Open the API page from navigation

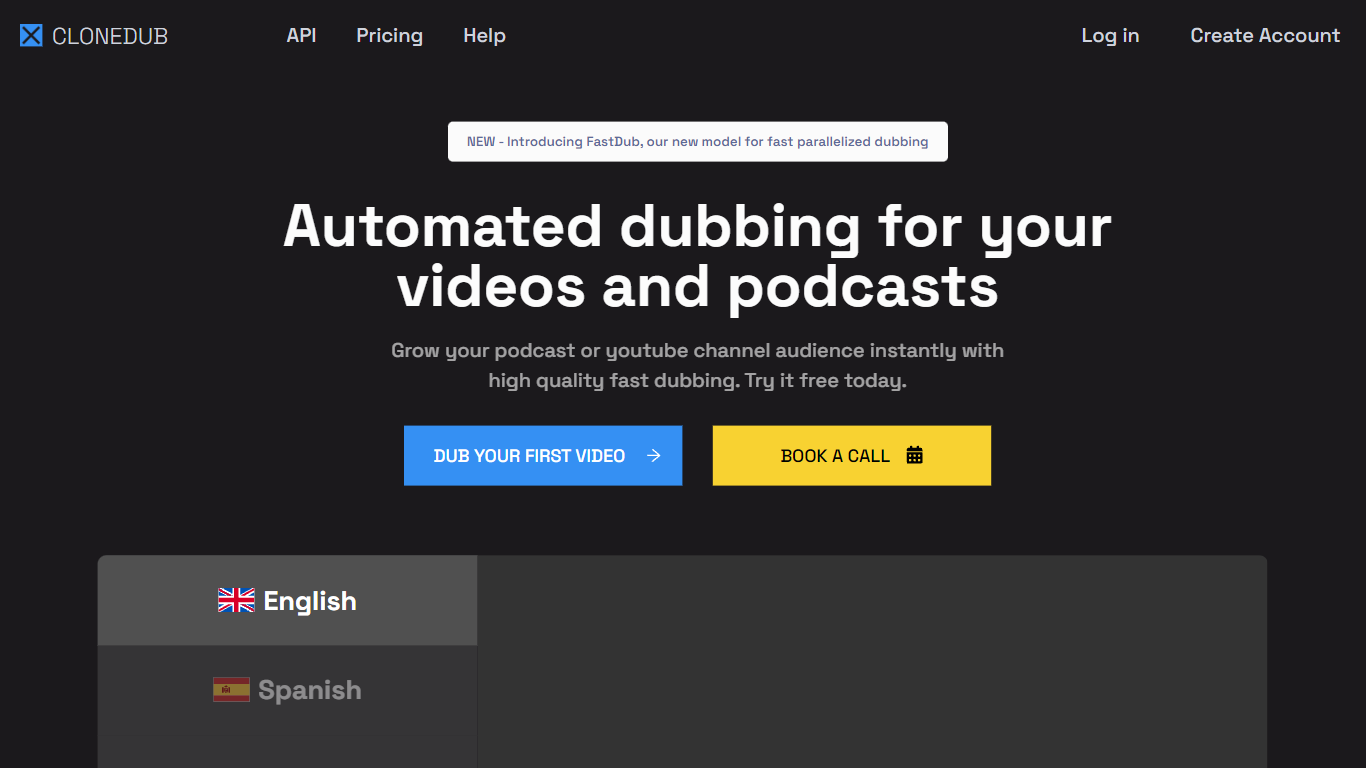(x=301, y=35)
